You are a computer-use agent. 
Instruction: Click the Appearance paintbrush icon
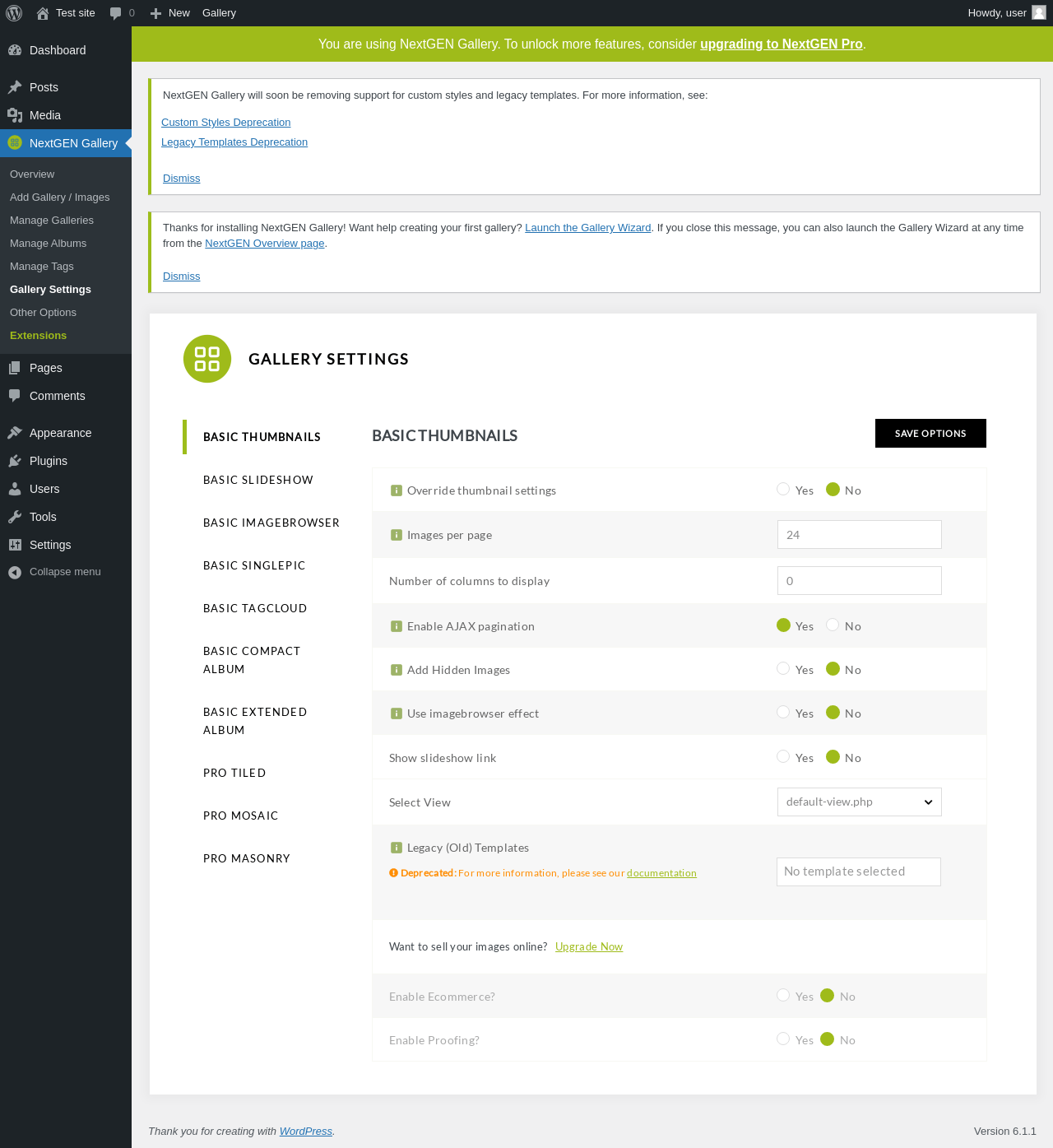15,433
